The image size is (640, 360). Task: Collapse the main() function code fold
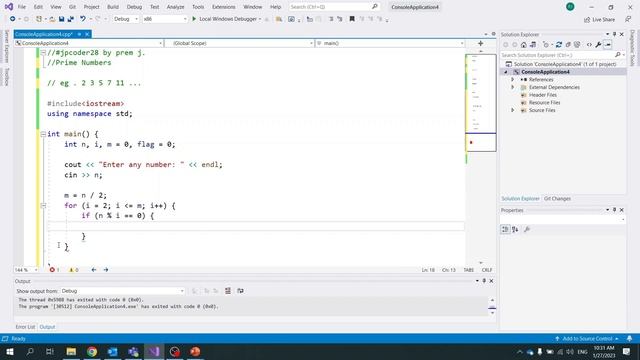coord(43,134)
